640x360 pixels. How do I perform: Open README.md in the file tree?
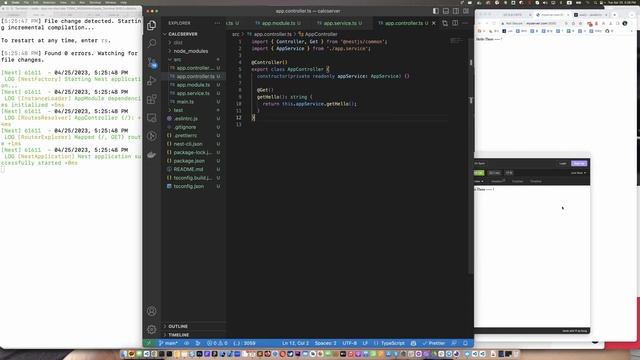point(188,169)
